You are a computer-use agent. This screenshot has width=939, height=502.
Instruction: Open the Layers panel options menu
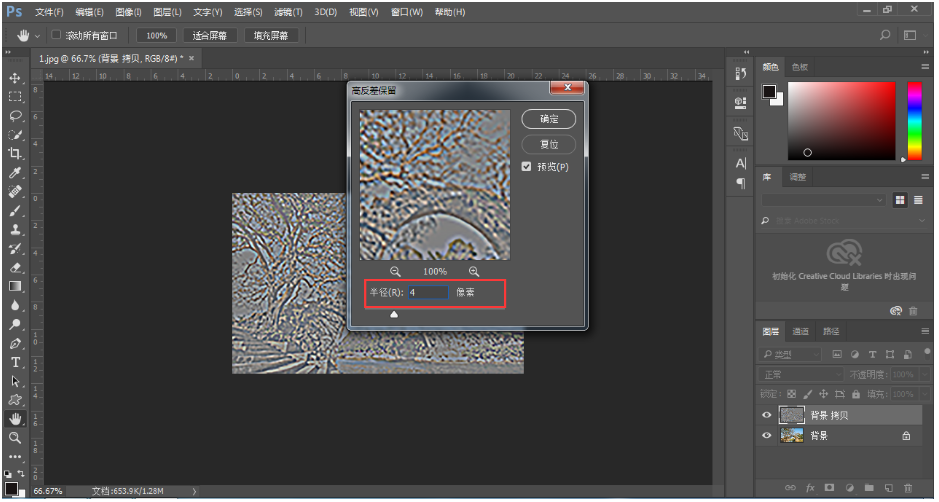[x=925, y=331]
